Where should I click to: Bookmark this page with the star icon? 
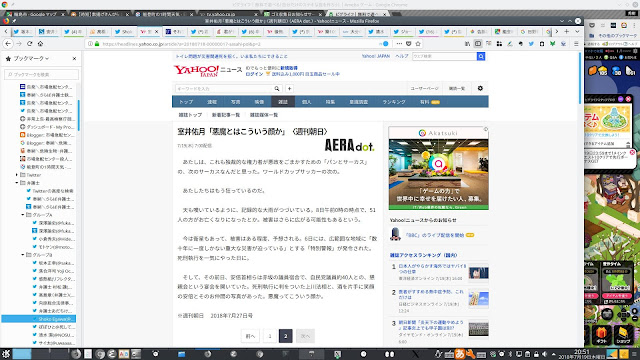click(418, 44)
